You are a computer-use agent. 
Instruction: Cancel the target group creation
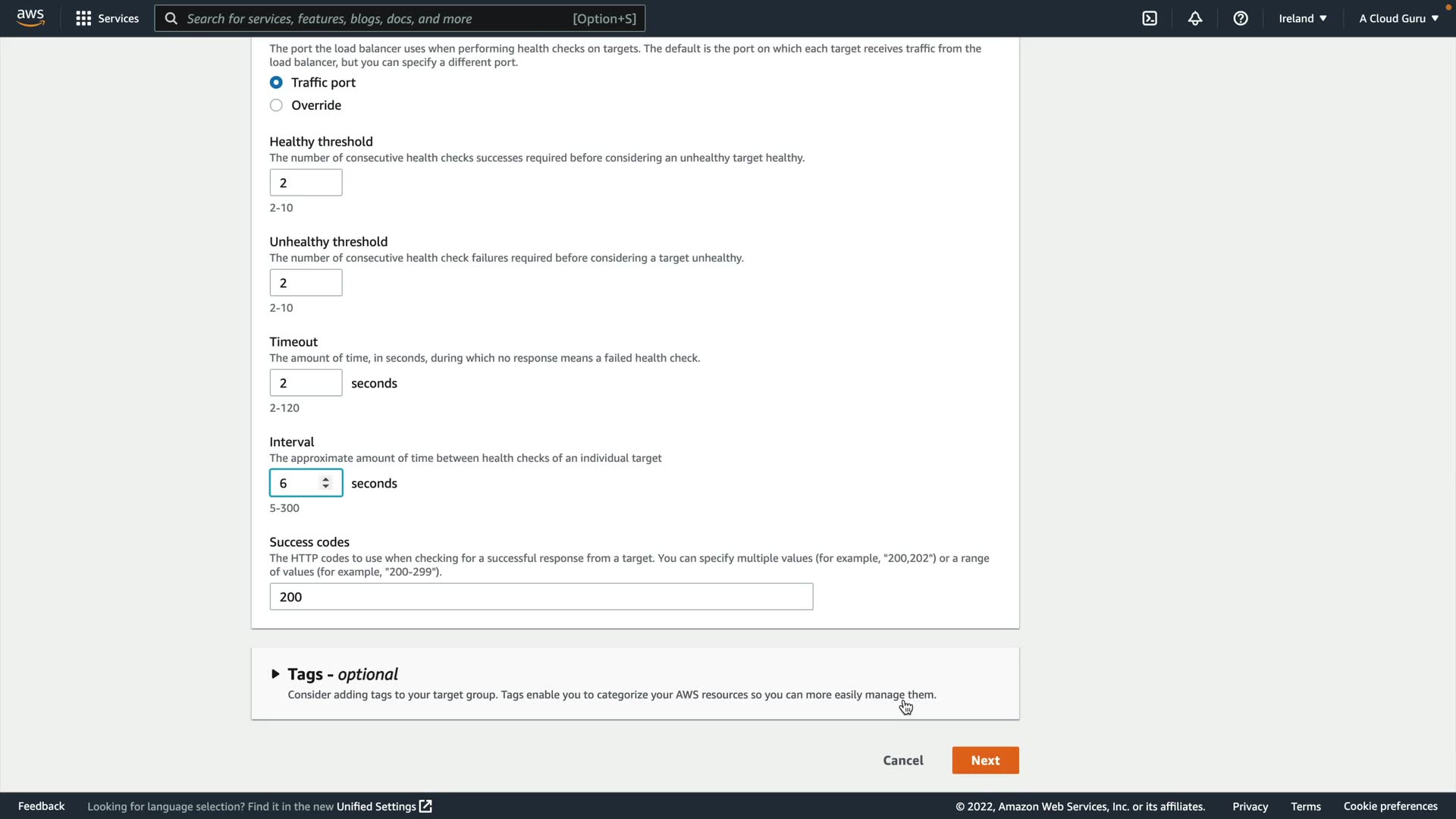pyautogui.click(x=902, y=761)
